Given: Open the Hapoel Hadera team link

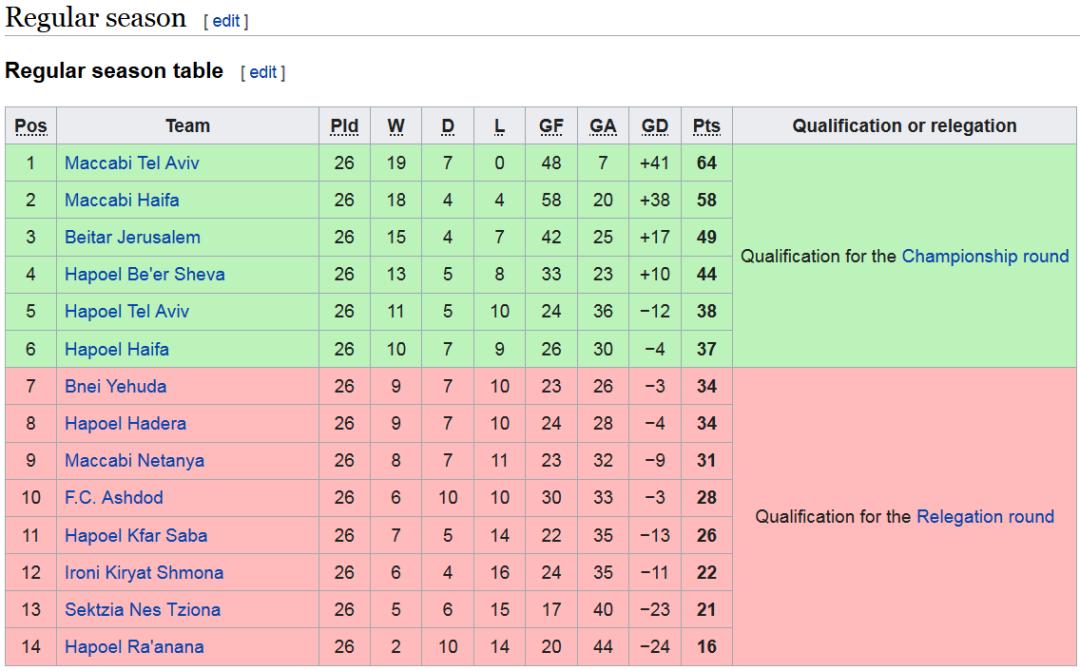Looking at the screenshot, I should point(125,424).
